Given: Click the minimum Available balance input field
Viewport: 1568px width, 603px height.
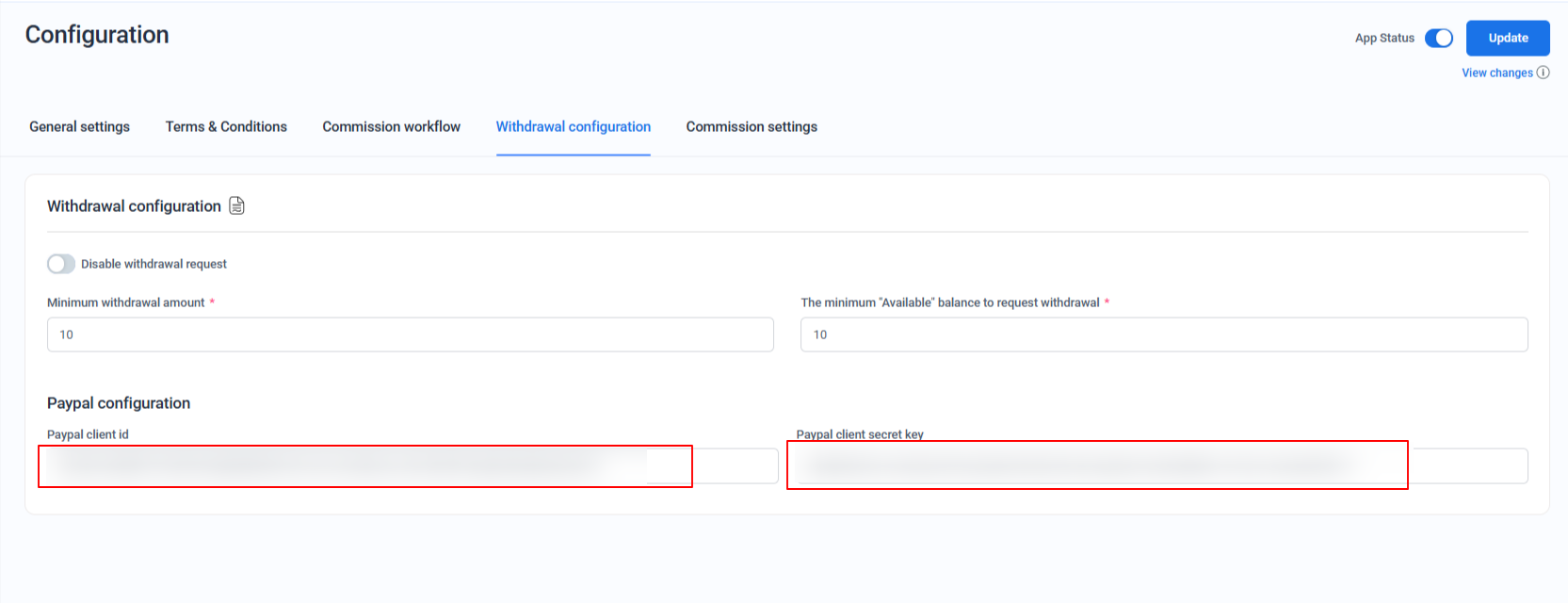Looking at the screenshot, I should (1163, 334).
